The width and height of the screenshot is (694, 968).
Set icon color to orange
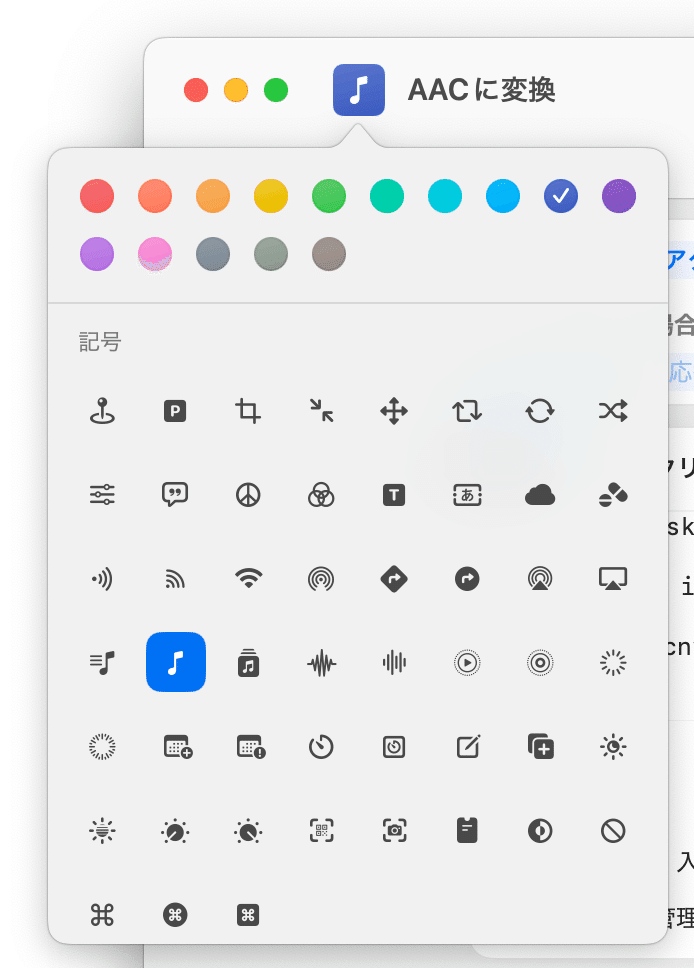(213, 196)
